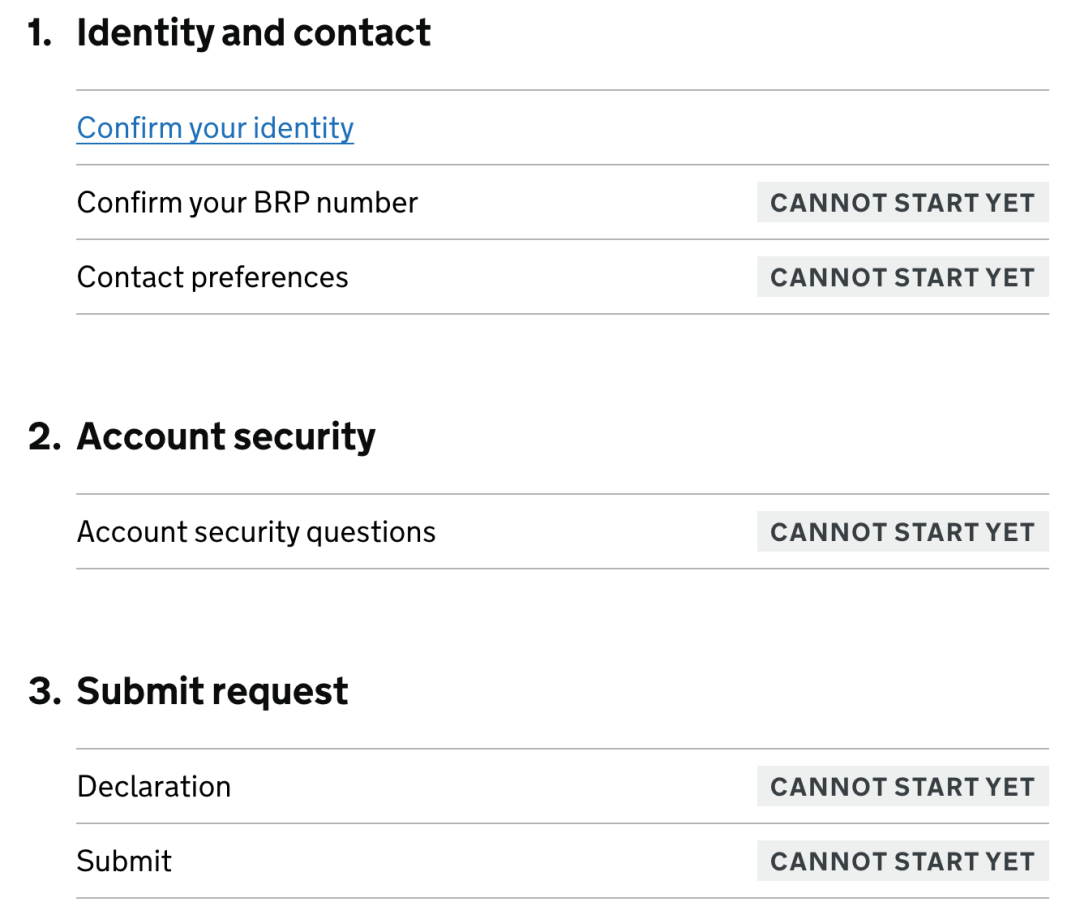Click section number 2 before Account security
This screenshot has height=915, width=1080.
coord(43,437)
